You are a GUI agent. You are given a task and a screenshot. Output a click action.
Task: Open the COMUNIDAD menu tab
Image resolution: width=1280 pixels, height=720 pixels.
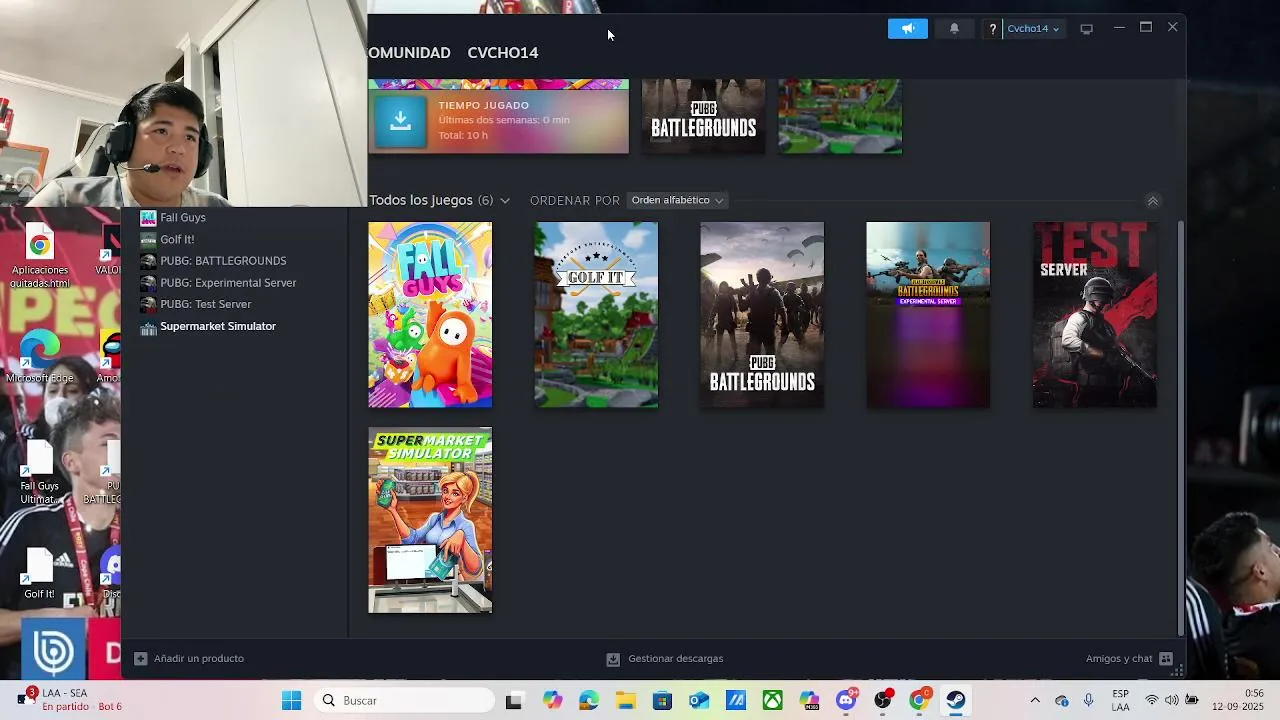[409, 53]
